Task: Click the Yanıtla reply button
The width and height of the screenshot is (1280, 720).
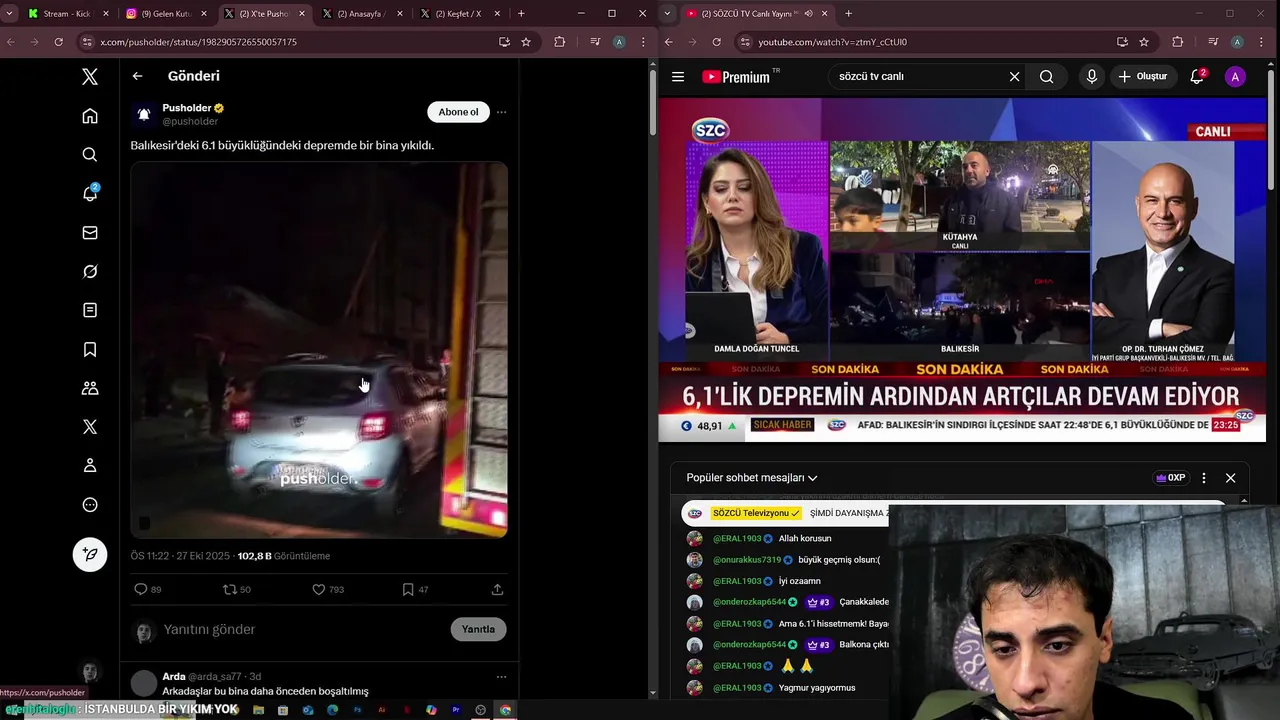Action: tap(478, 629)
